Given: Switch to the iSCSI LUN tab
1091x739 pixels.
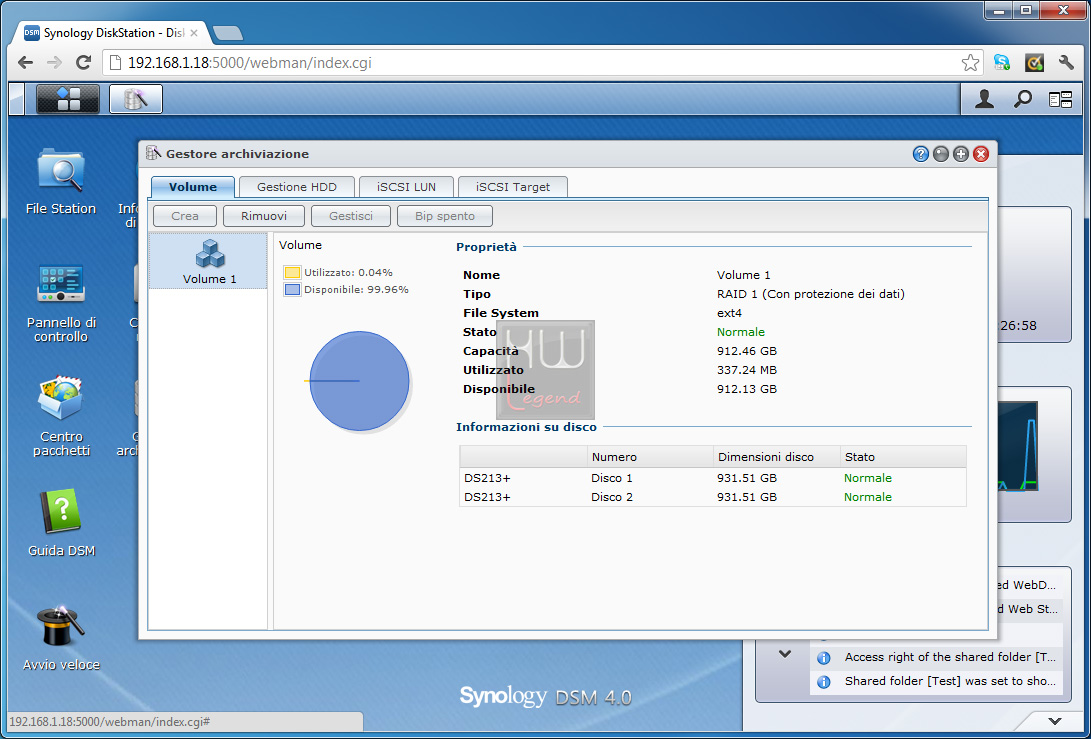Looking at the screenshot, I should click(406, 186).
